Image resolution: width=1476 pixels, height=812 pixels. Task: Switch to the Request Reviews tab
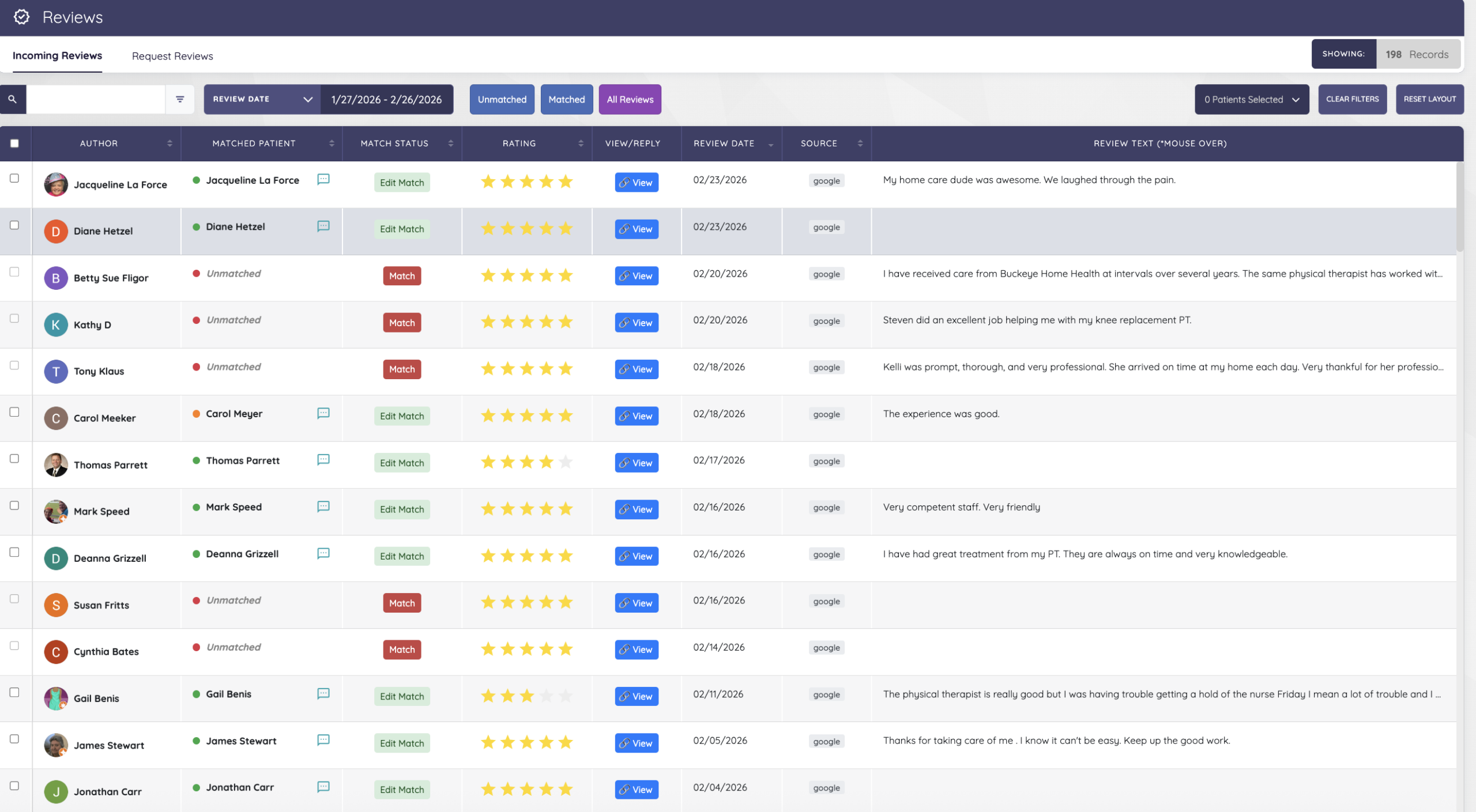pos(172,56)
